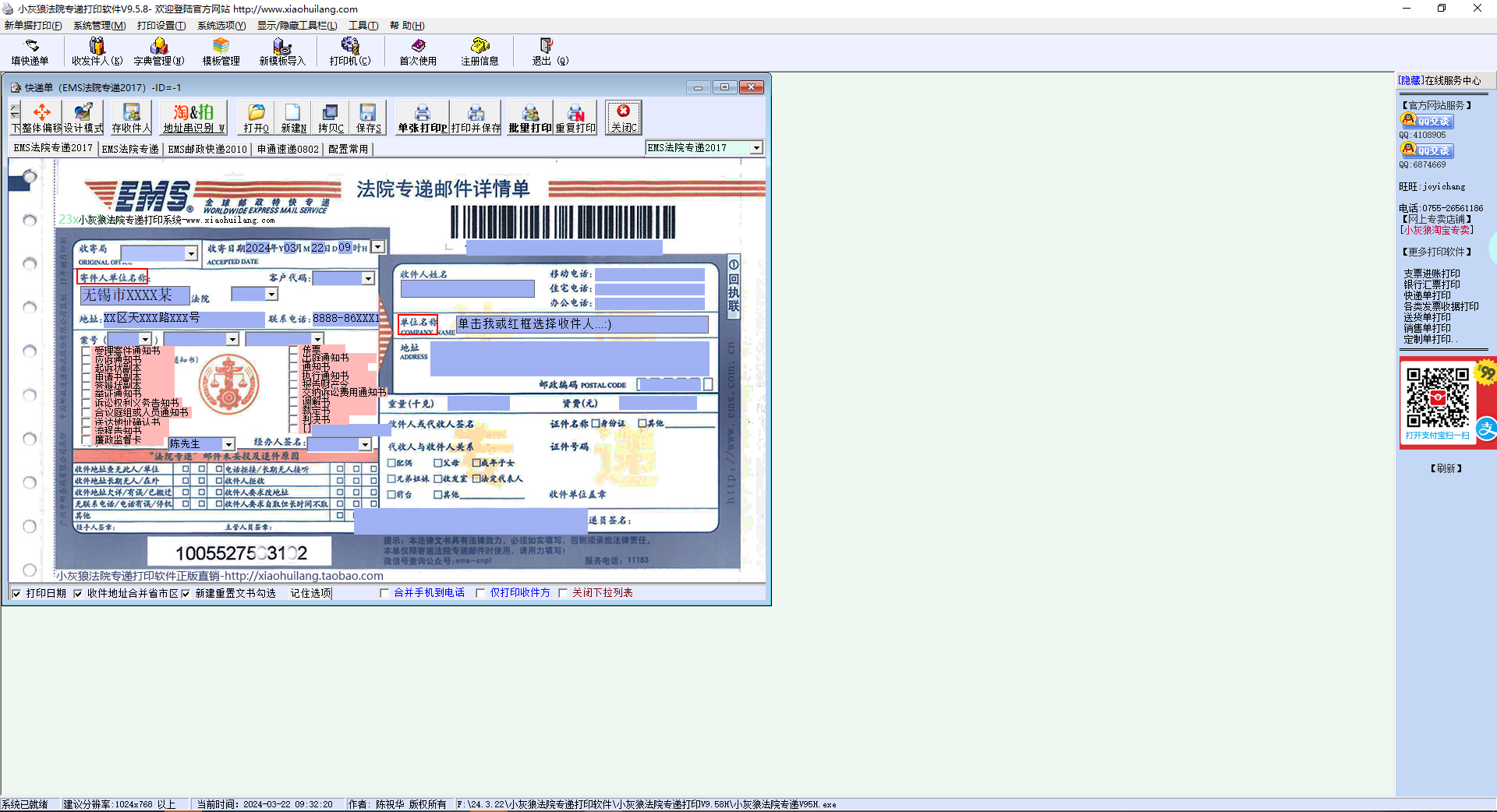Check the 传票 document box

pyautogui.click(x=294, y=351)
